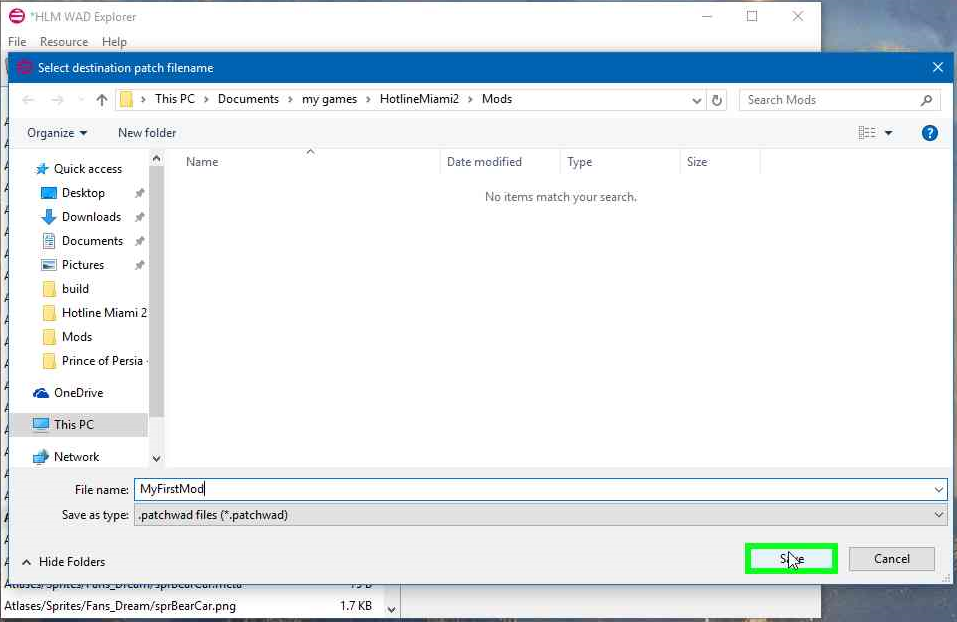Save the patch as MyFirstMod

coord(791,559)
